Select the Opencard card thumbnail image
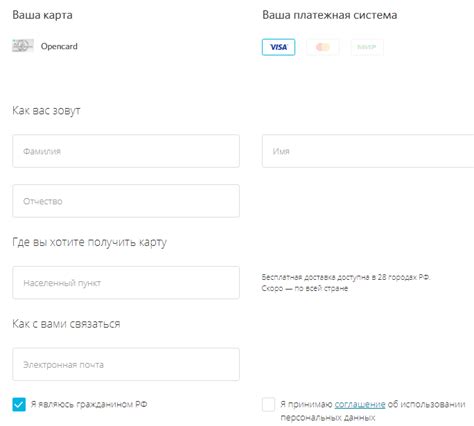474x426 pixels. coord(23,46)
